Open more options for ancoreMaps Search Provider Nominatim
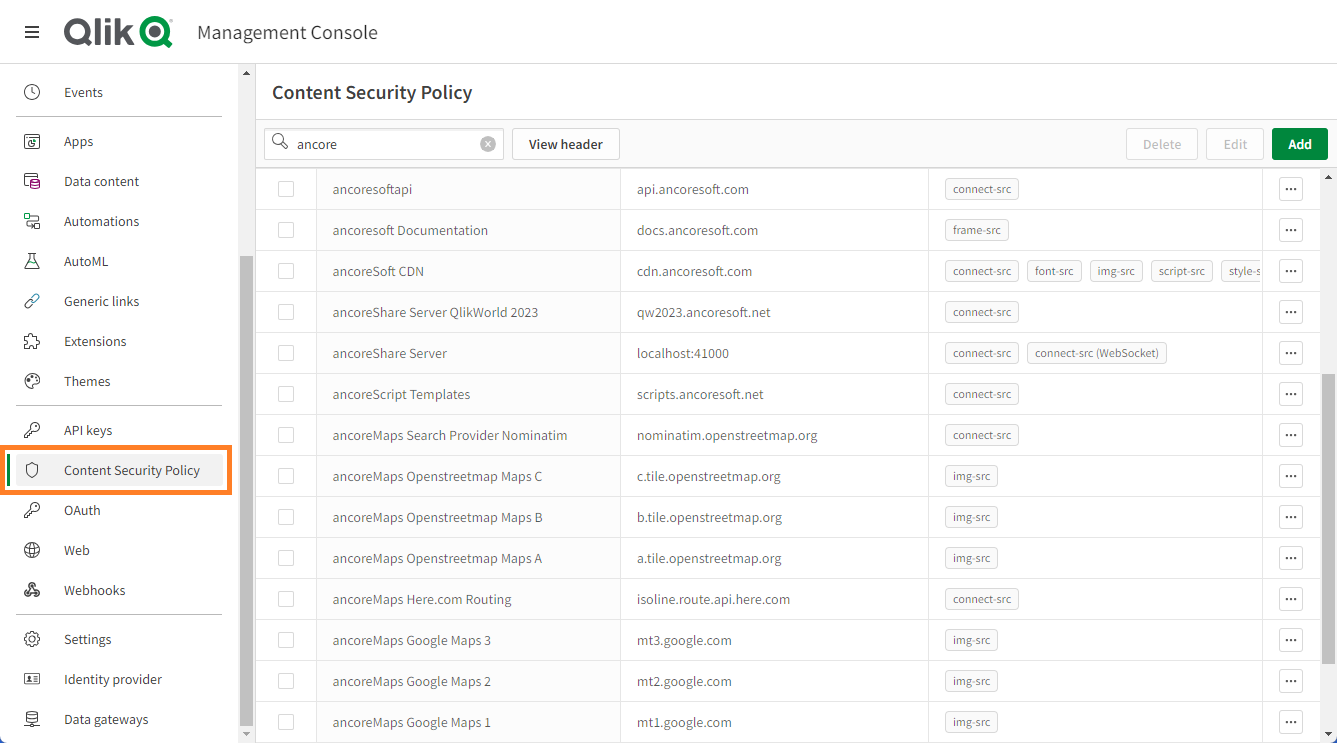The image size is (1337, 743). [1291, 435]
